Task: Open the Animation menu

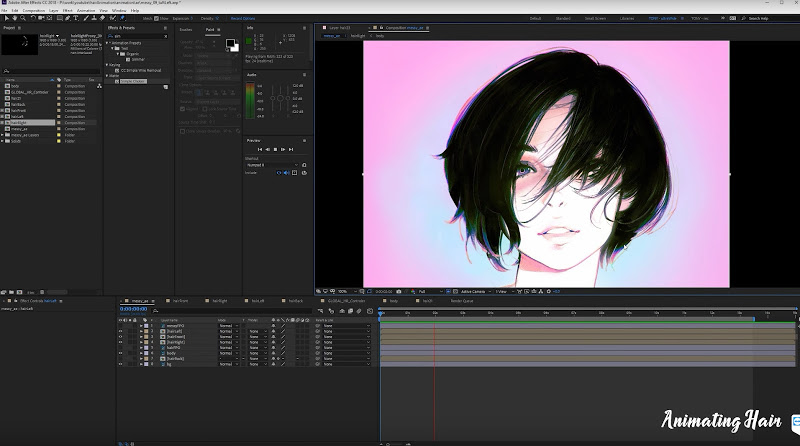Action: tap(86, 10)
